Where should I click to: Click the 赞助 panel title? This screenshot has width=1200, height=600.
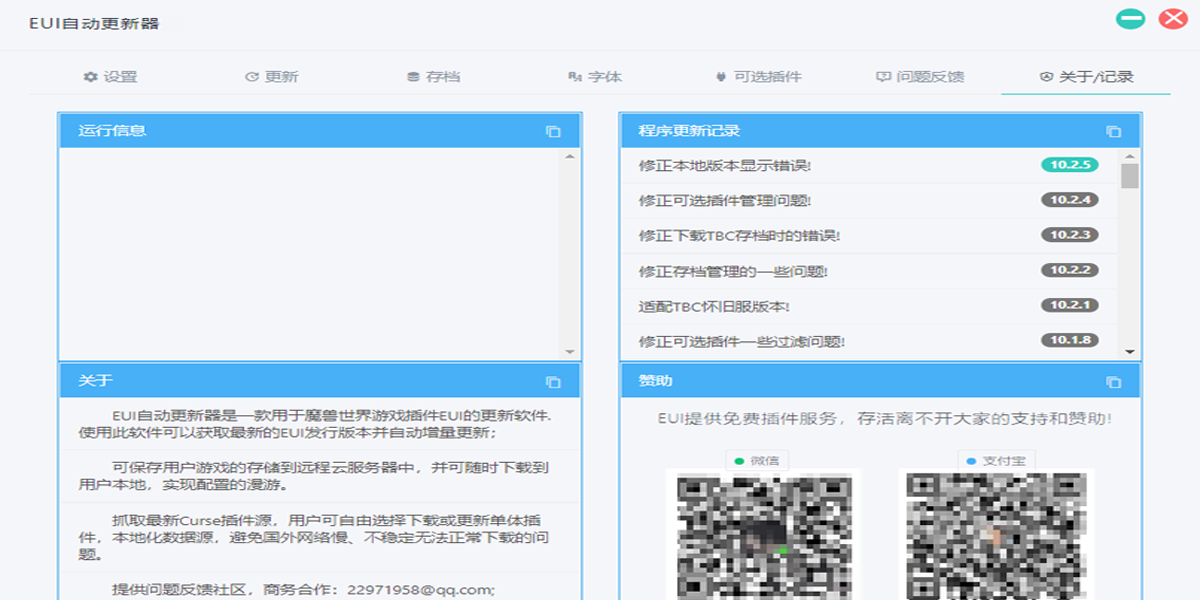click(x=655, y=381)
